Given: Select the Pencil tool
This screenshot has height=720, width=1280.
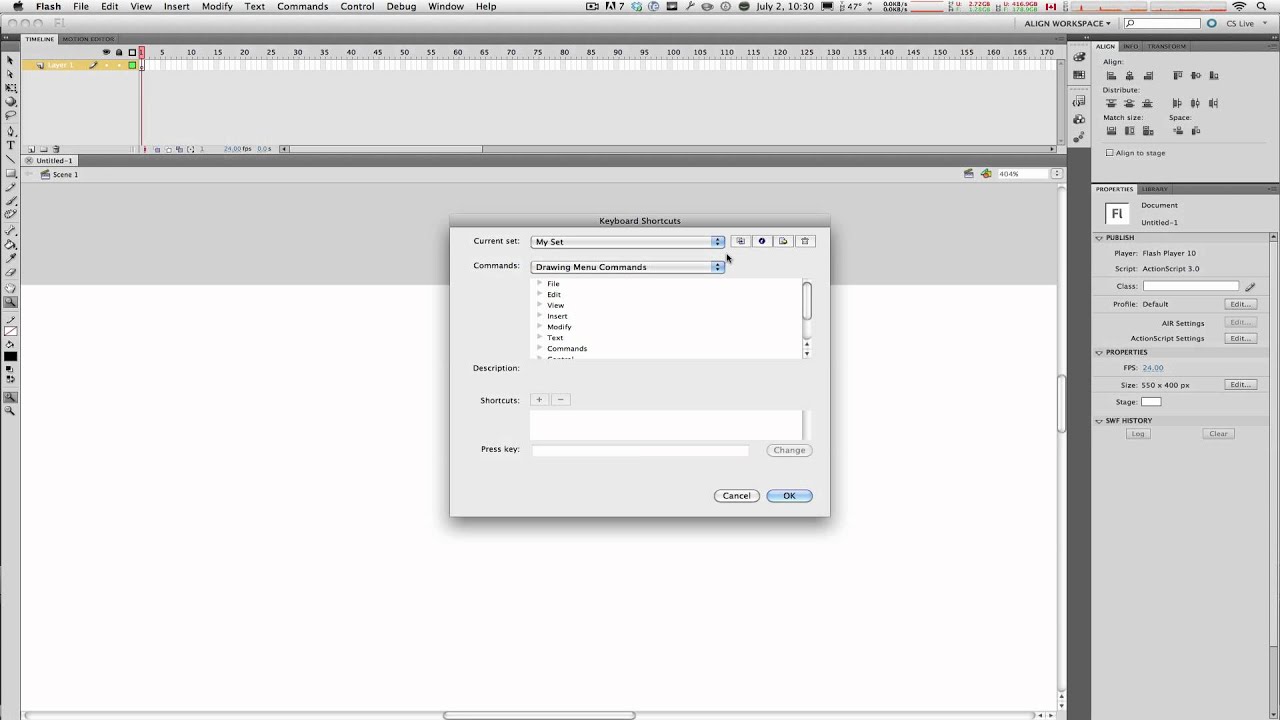Looking at the screenshot, I should click(x=11, y=187).
